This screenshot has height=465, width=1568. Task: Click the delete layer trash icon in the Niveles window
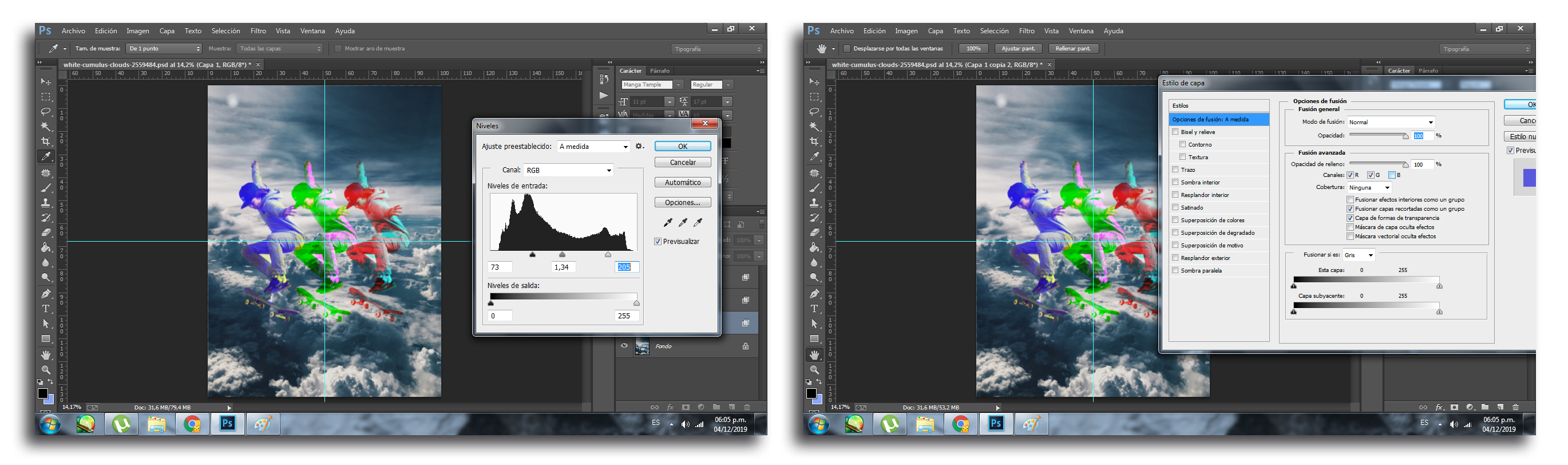pos(747,407)
